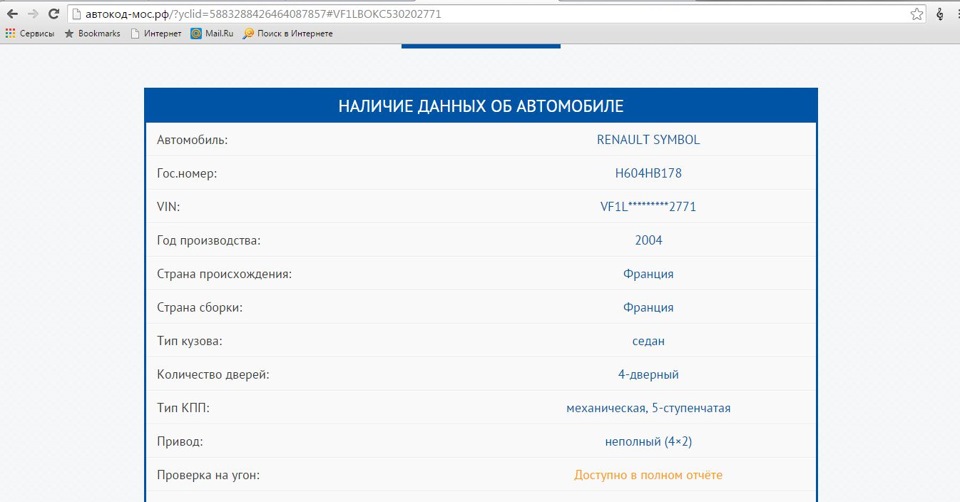Open the Bookmarks bookmark with star icon
Screen dimensions: 960x502
point(92,34)
